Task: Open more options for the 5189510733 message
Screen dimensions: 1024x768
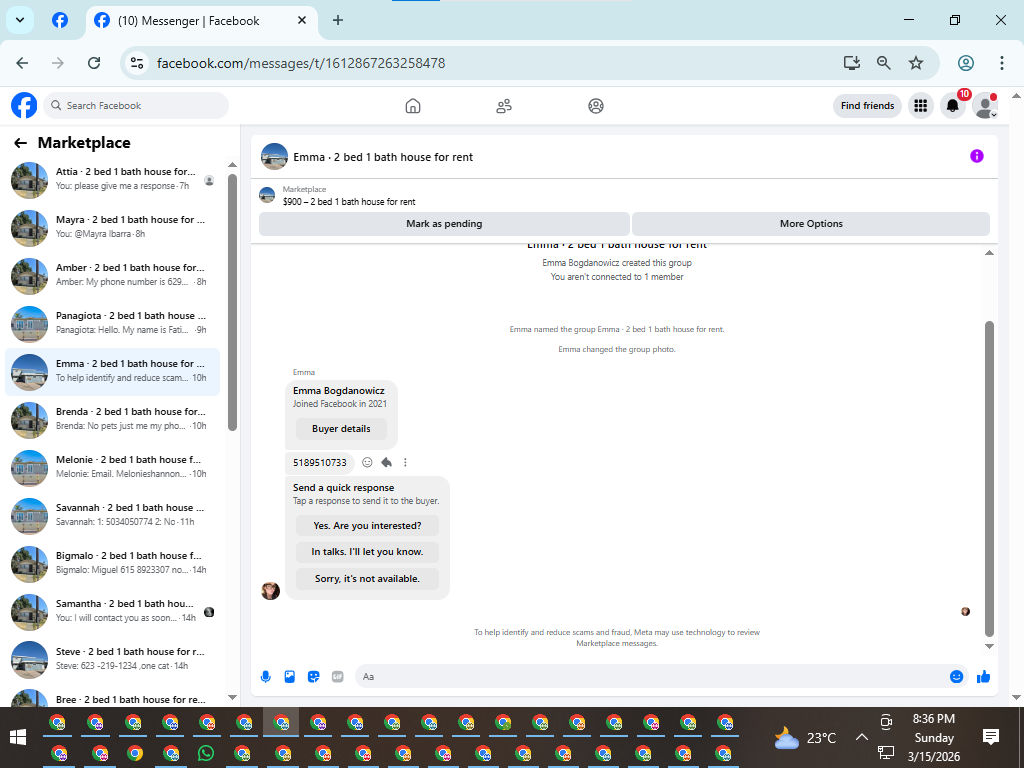Action: click(405, 462)
